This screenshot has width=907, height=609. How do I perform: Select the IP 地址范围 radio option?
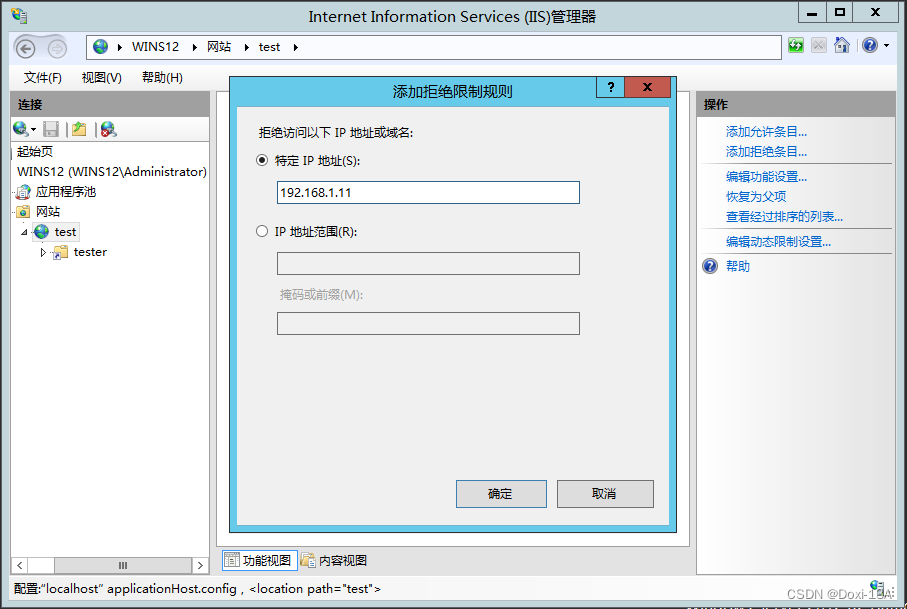tap(261, 233)
